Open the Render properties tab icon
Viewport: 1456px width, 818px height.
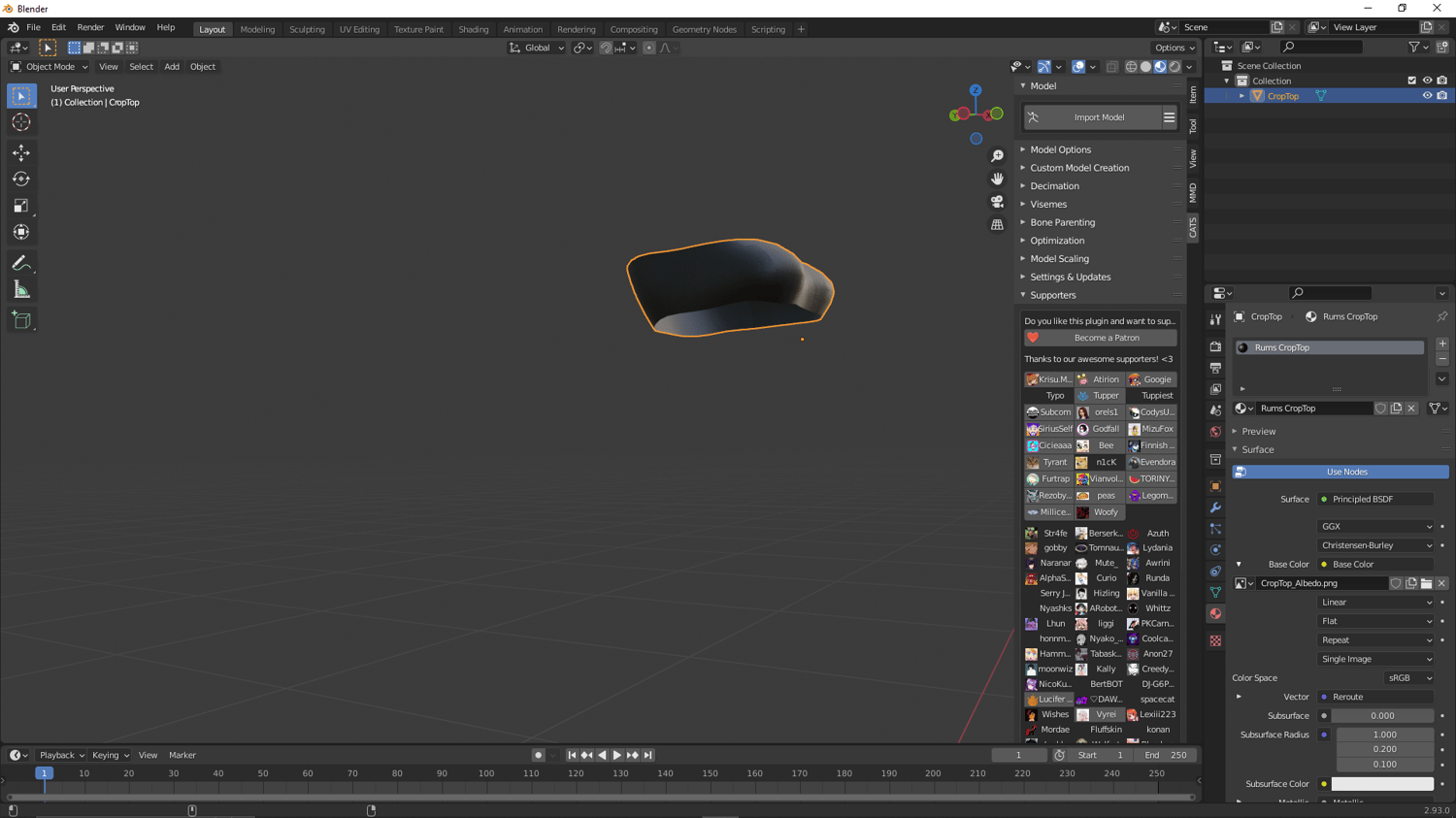1215,346
